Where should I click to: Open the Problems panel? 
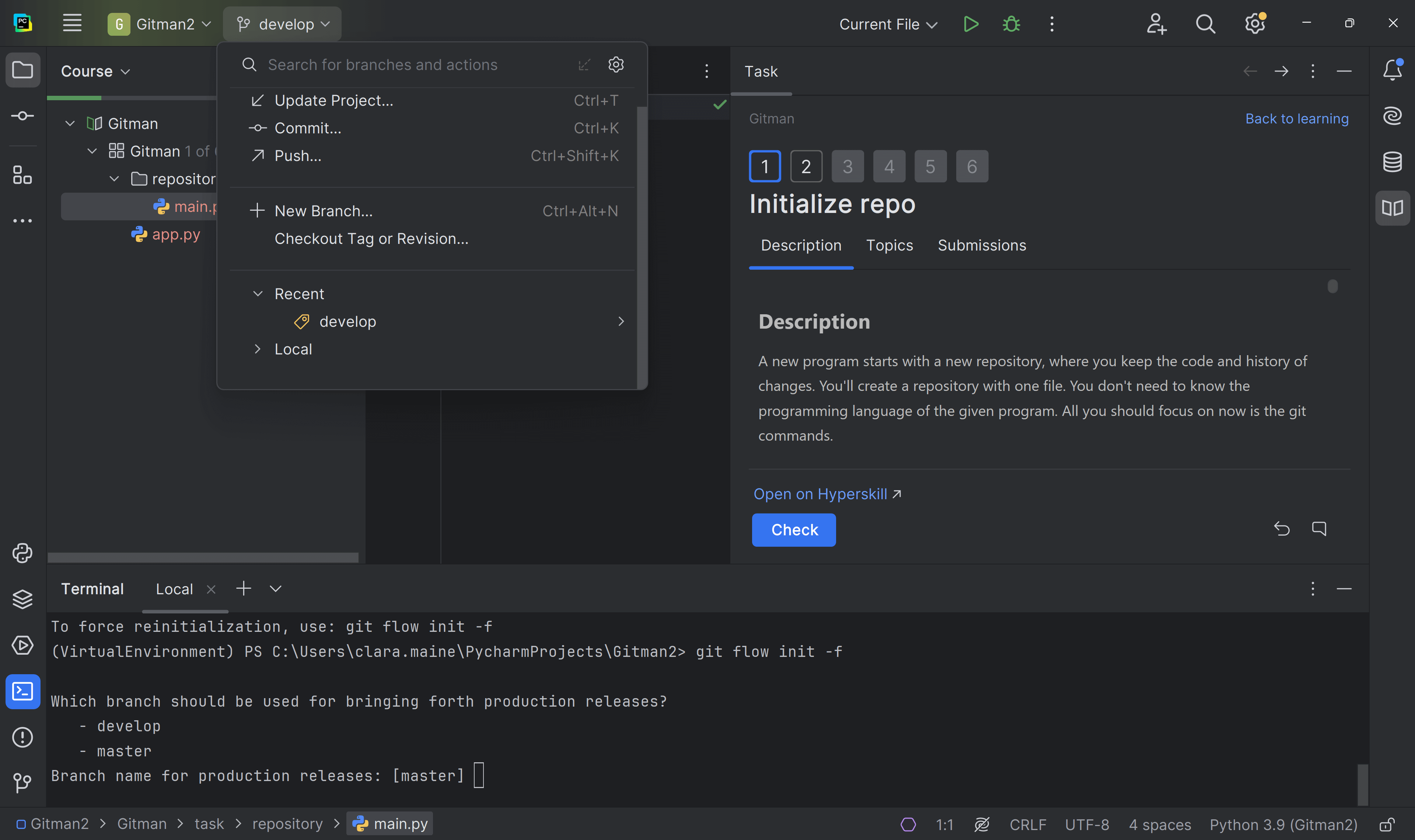[x=22, y=737]
